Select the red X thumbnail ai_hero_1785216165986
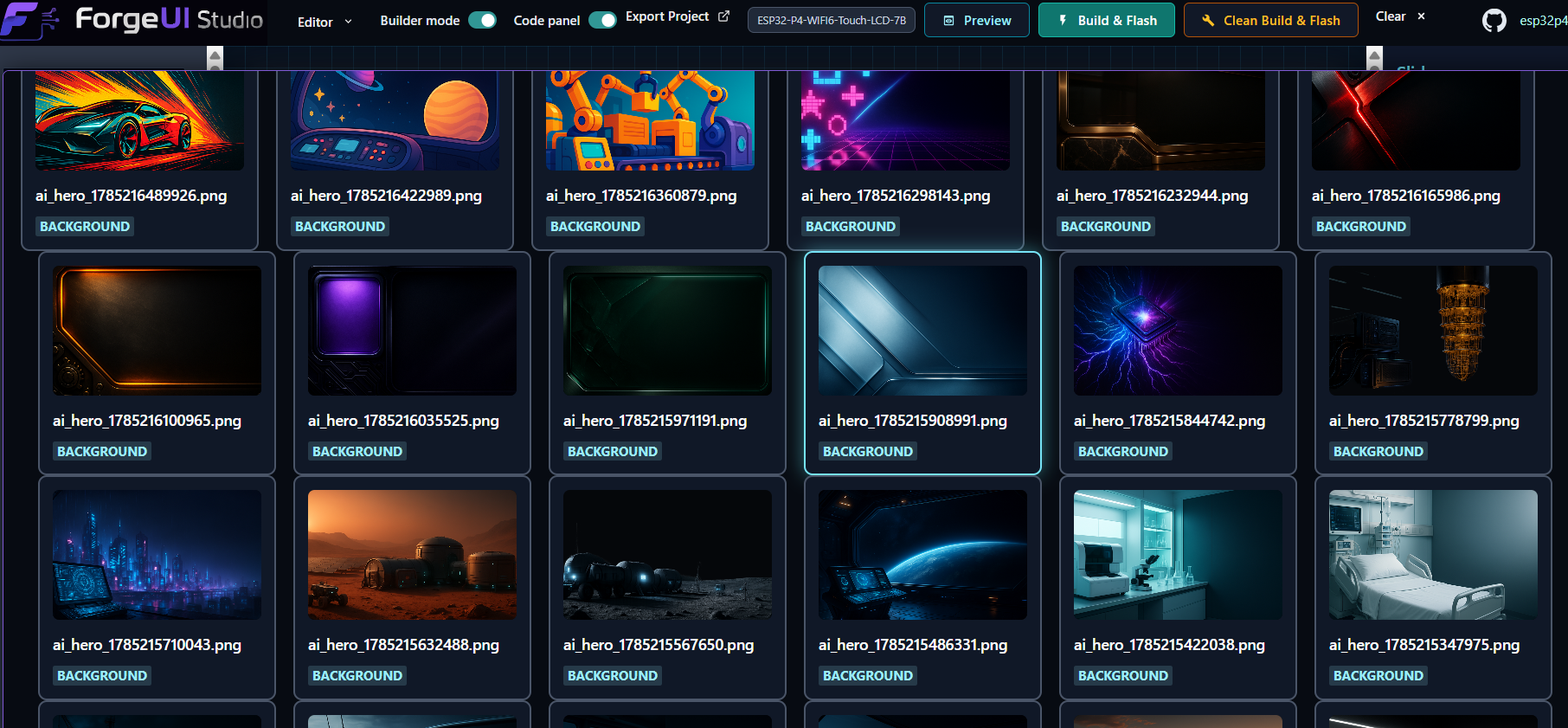Image resolution: width=1568 pixels, height=728 pixels. click(x=1416, y=120)
